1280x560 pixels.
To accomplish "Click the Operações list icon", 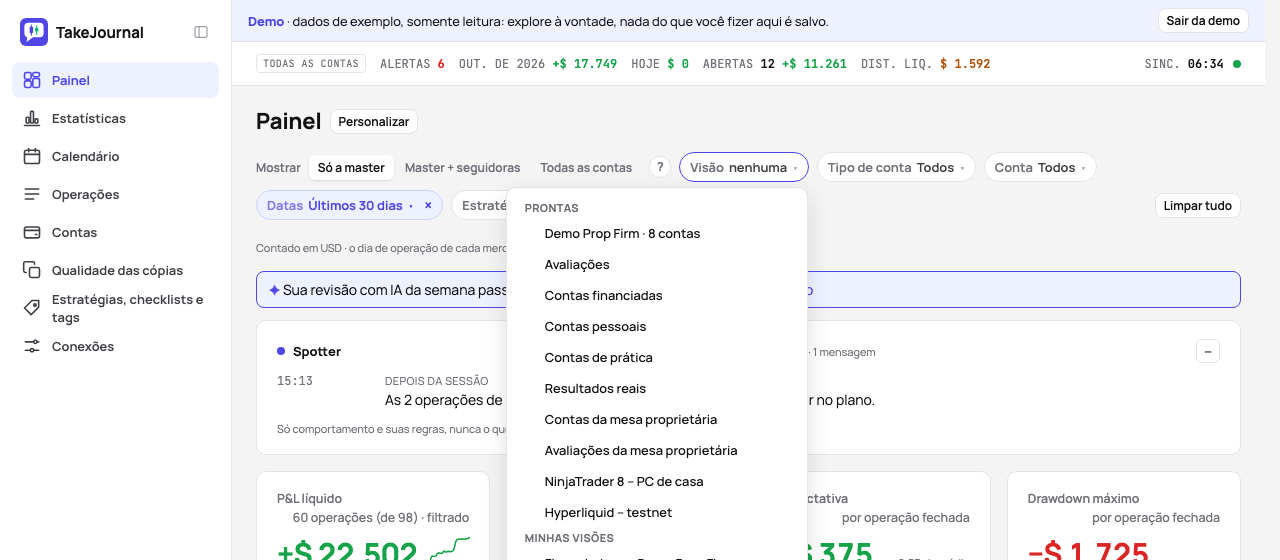I will (32, 194).
